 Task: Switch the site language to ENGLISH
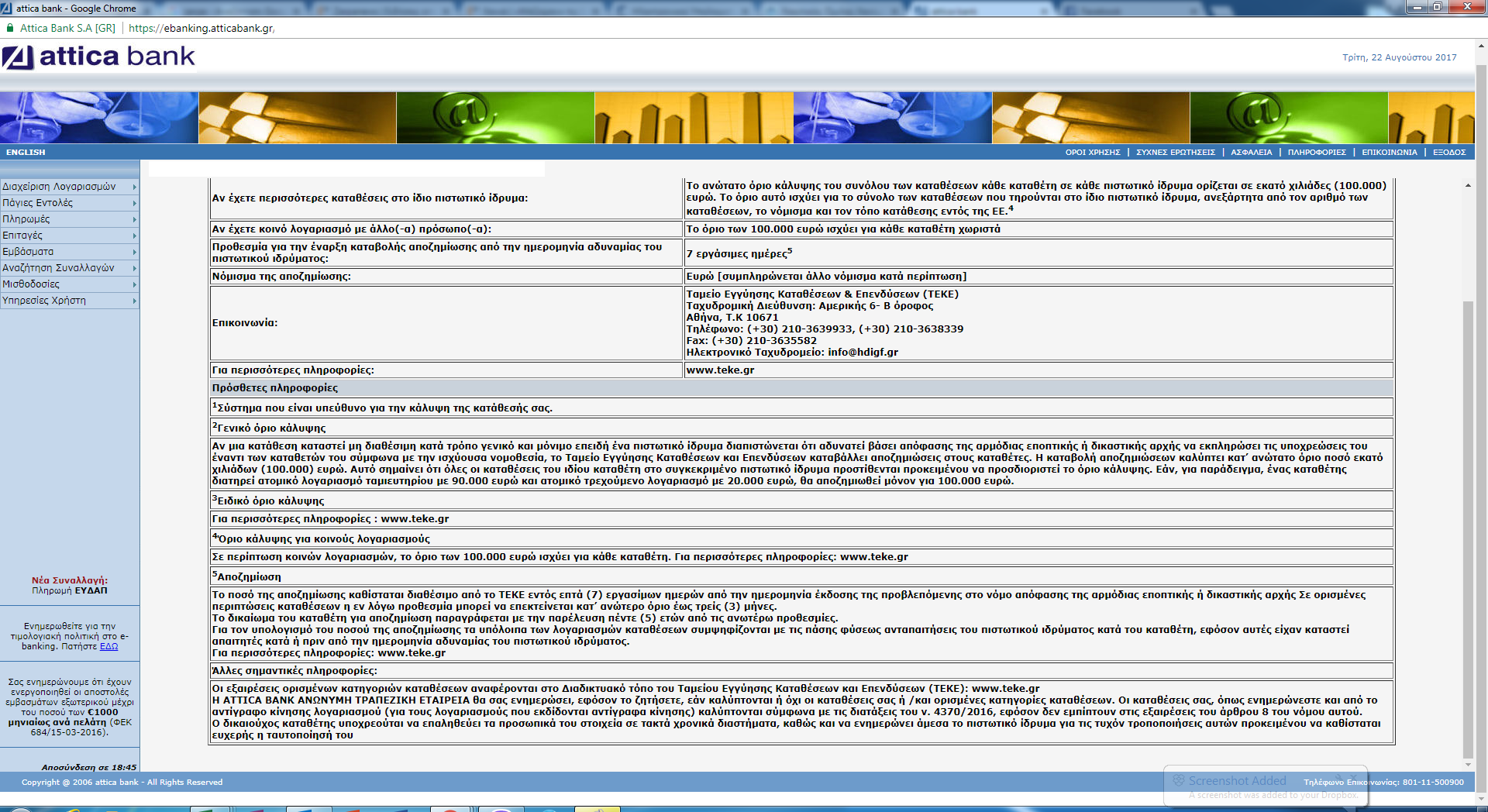point(26,153)
